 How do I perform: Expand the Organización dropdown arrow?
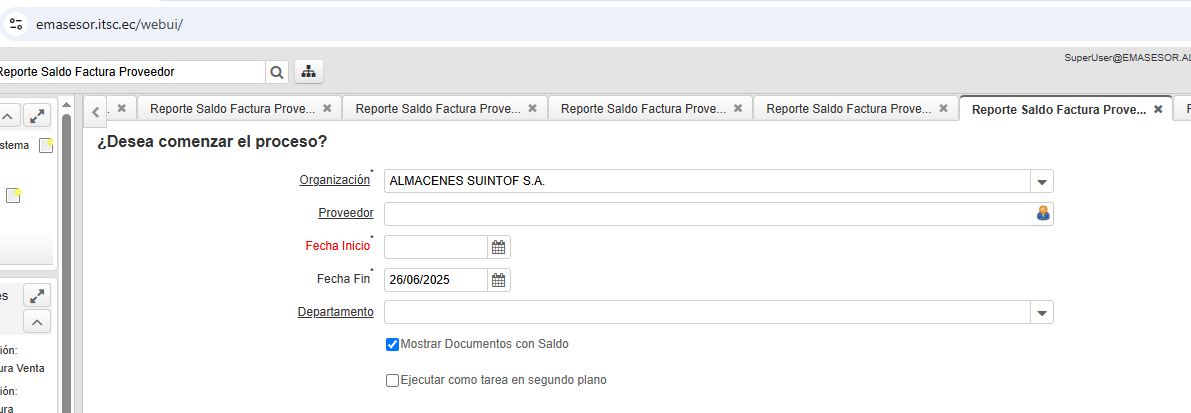(1042, 181)
